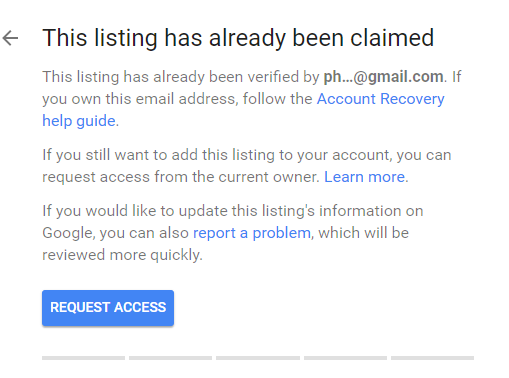
Task: Open the Learn more link
Action: [365, 177]
